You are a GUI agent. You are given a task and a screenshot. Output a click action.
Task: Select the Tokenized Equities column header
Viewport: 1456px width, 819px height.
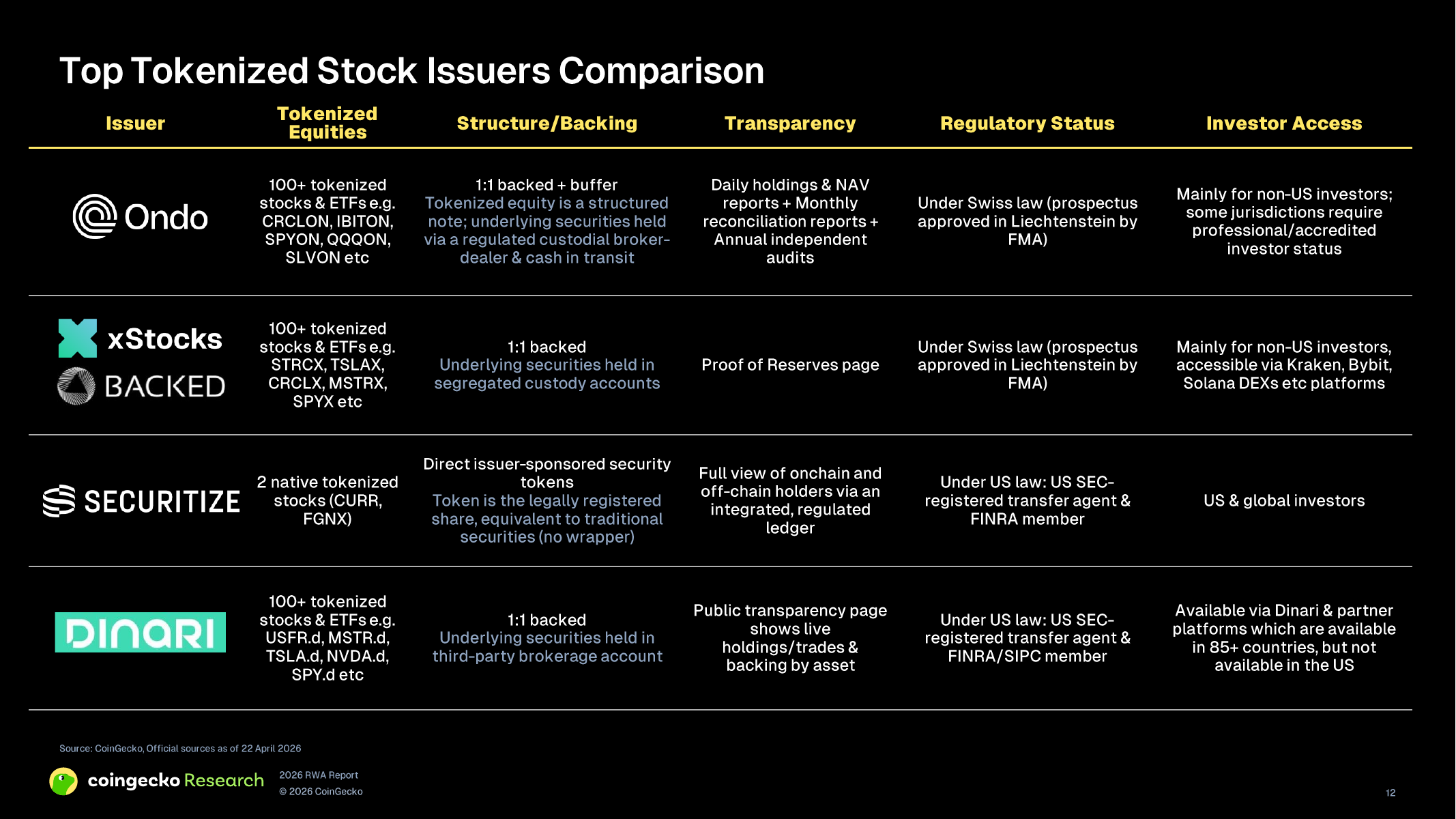pyautogui.click(x=327, y=123)
